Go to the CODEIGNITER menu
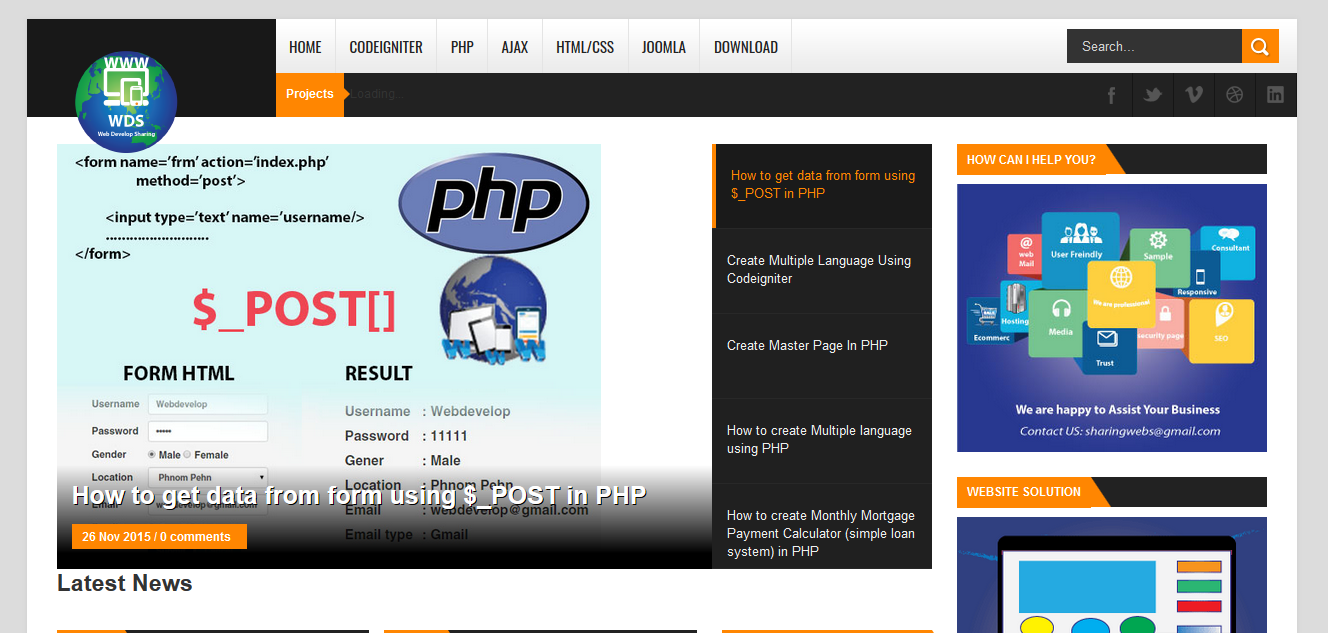Viewport: 1328px width, 633px height. (x=386, y=47)
